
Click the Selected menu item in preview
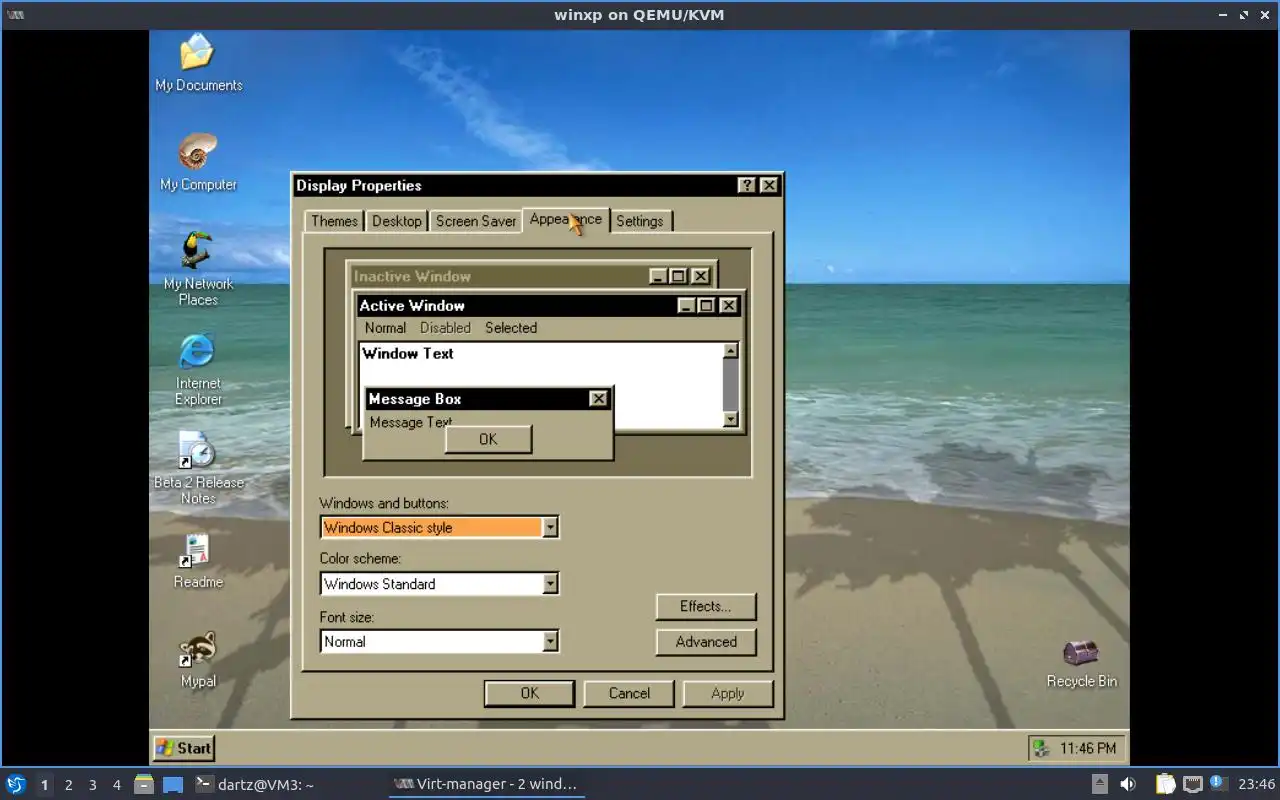(511, 328)
